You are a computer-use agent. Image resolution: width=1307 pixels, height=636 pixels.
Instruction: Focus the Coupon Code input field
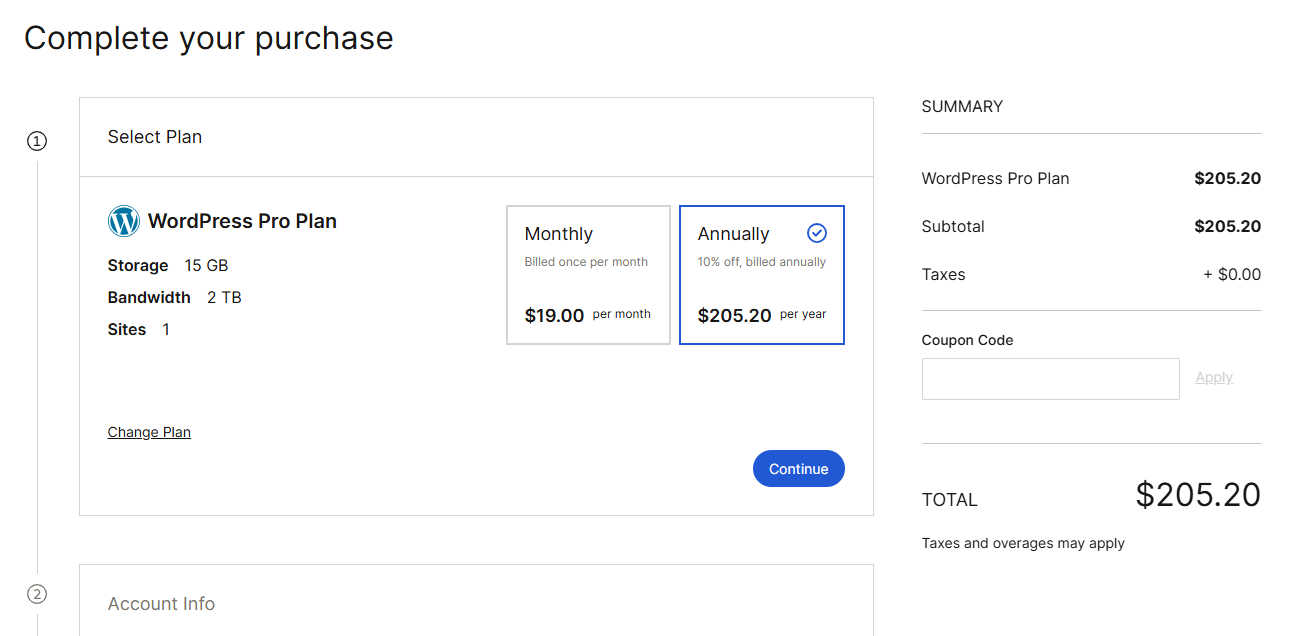[1051, 379]
